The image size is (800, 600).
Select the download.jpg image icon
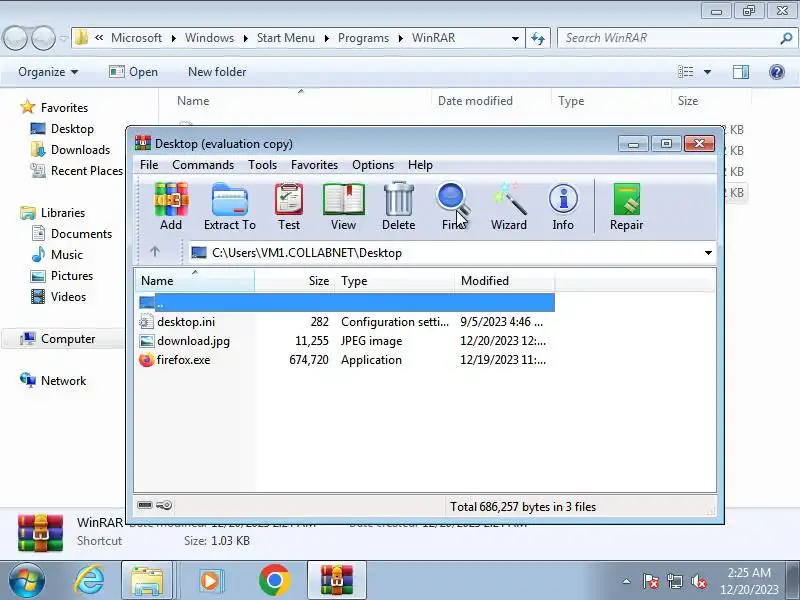(x=146, y=341)
